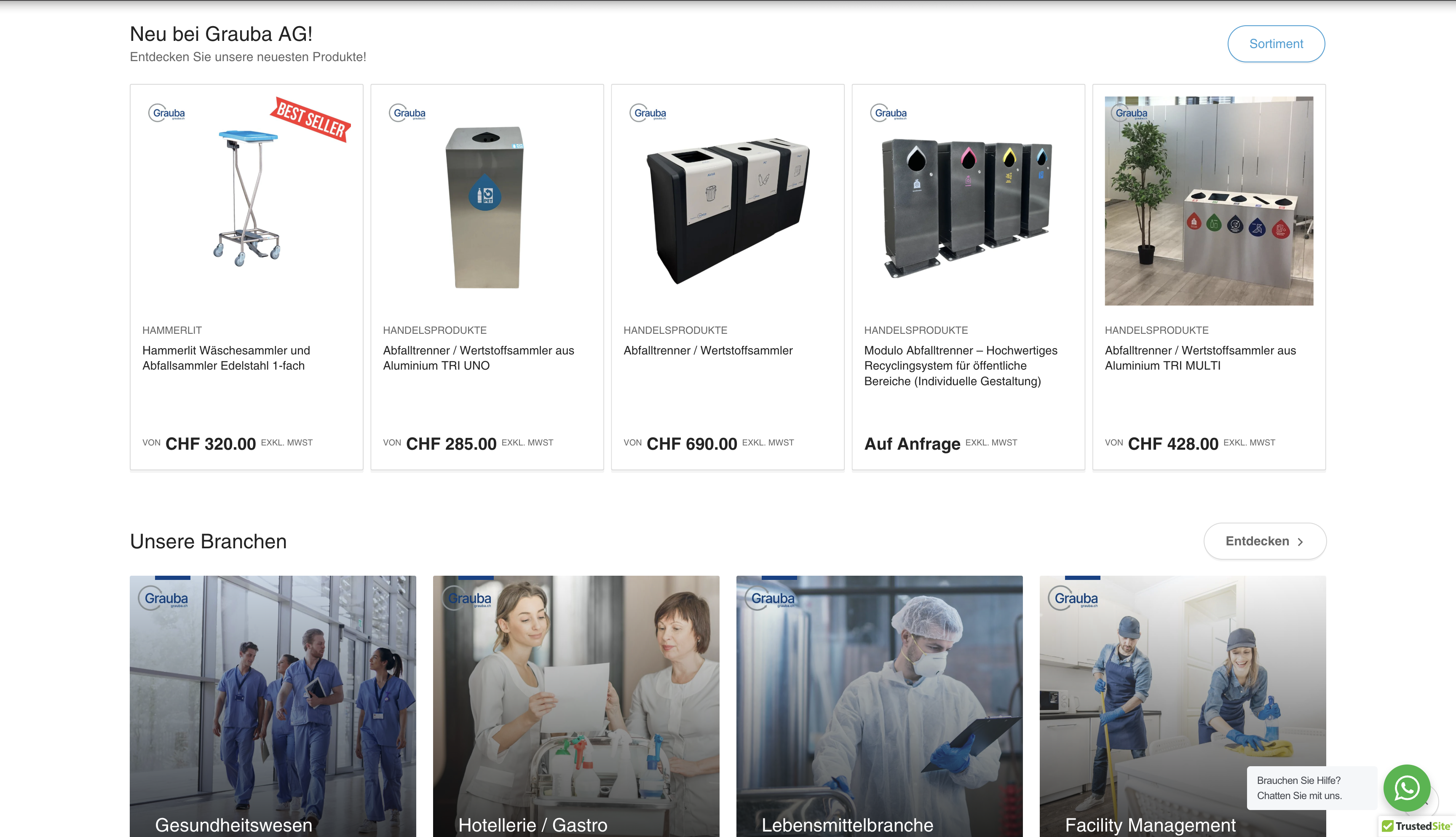Click the chevron arrow in Entdecken button
Viewport: 1456px width, 837px height.
(x=1300, y=542)
